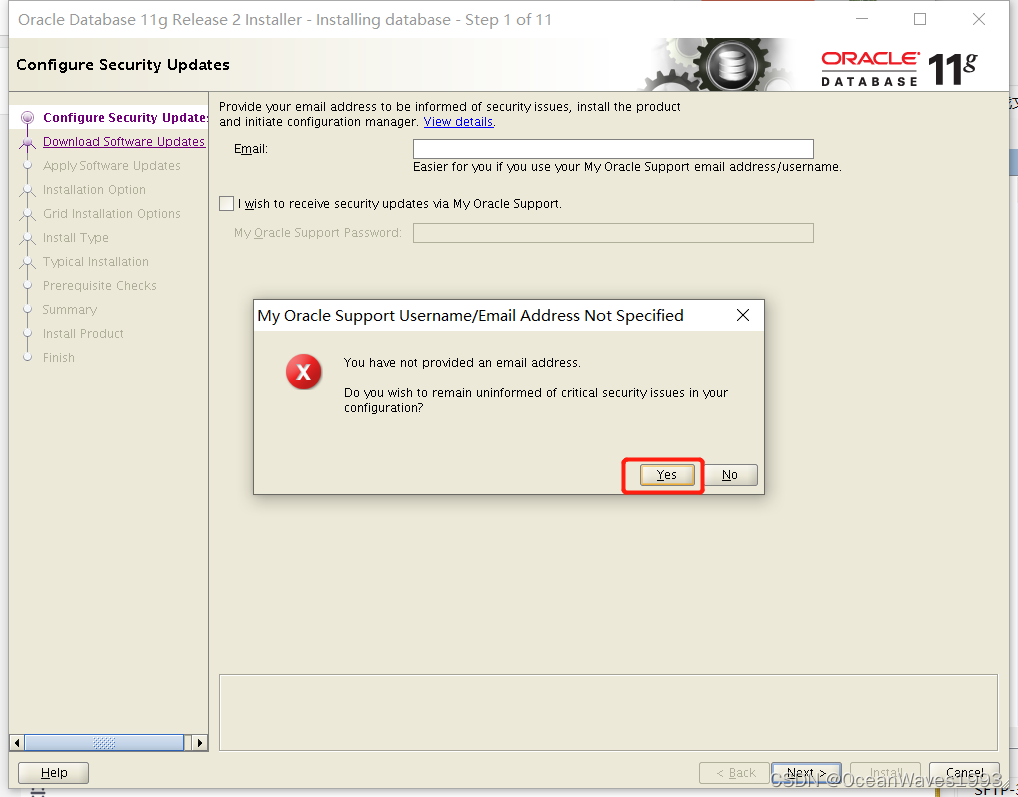Go to previous step with Back

click(734, 772)
